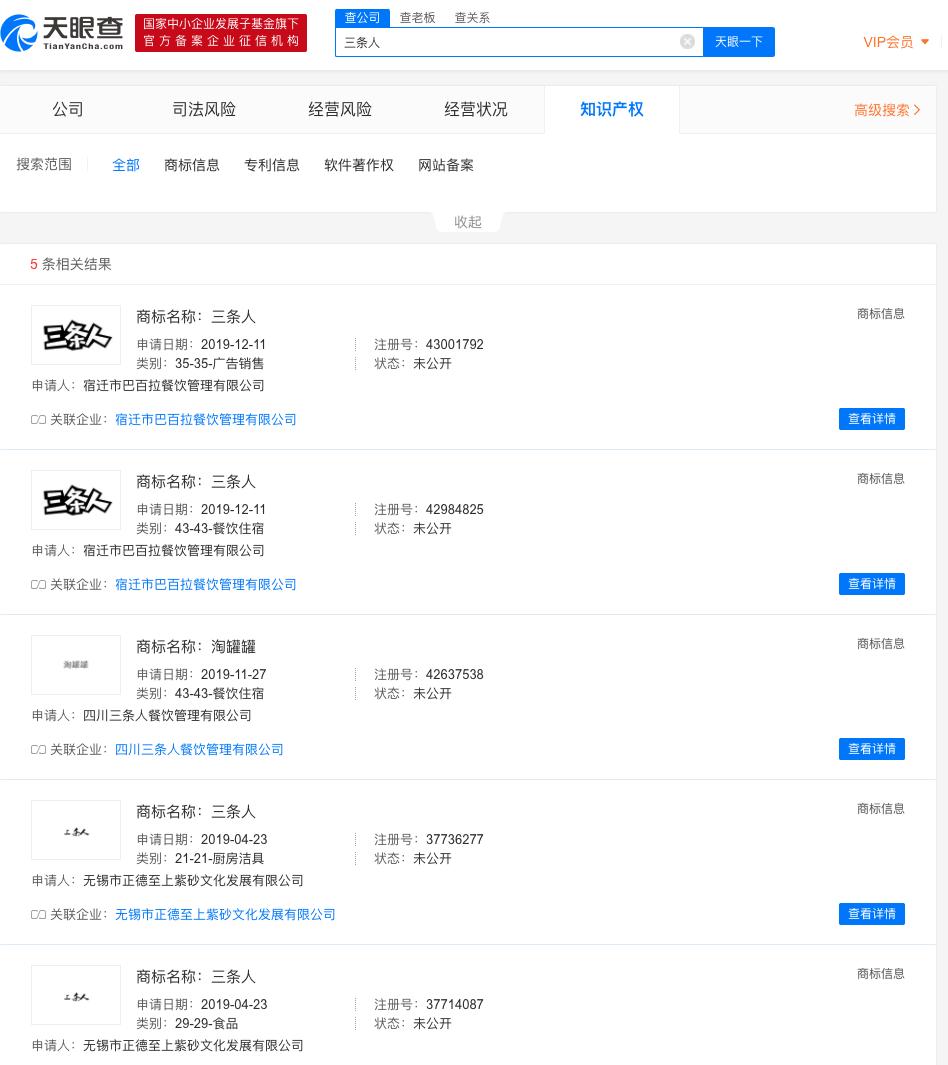Select the 司法风险 category tab

204,109
